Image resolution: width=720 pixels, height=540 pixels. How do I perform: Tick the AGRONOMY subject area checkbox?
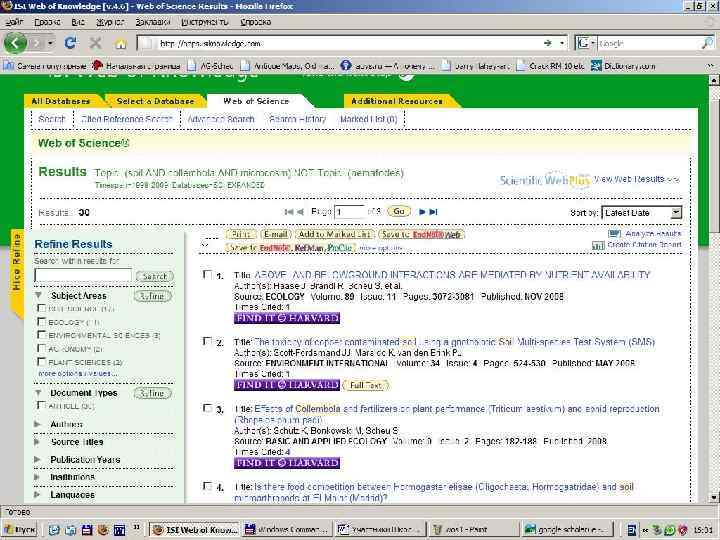(x=42, y=348)
